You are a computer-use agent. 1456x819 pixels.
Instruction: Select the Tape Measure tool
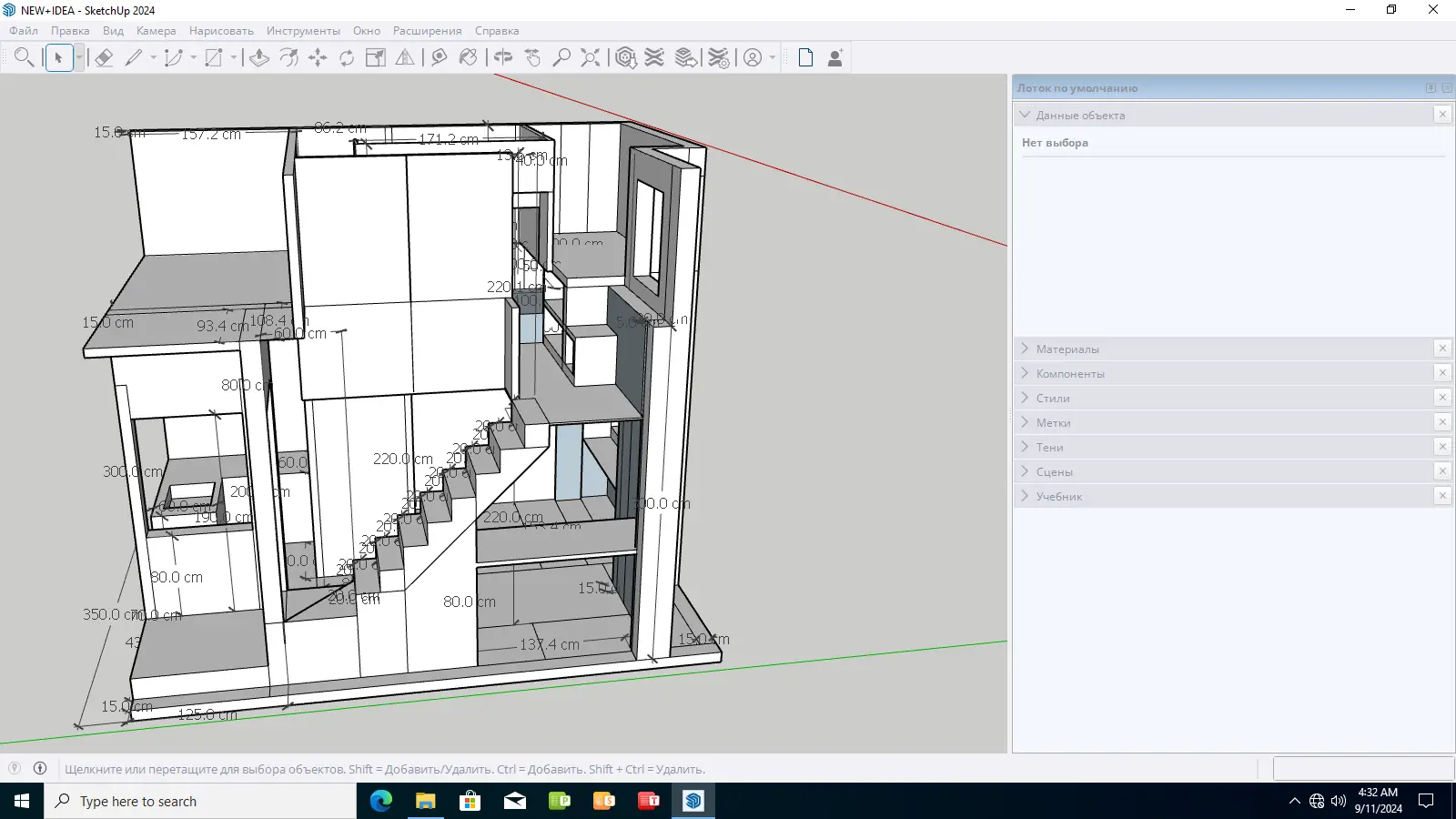[440, 58]
